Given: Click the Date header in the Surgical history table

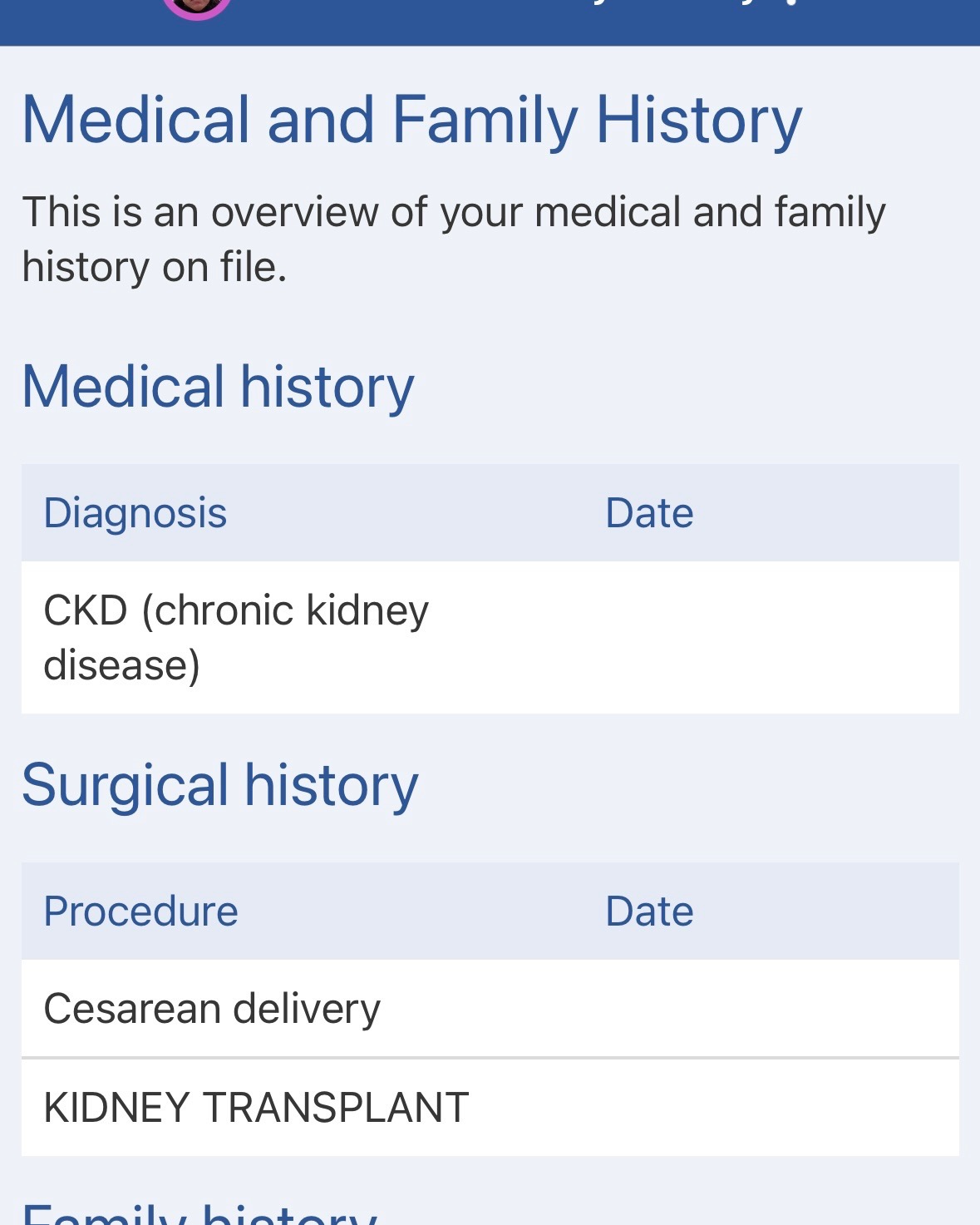Looking at the screenshot, I should [x=649, y=911].
